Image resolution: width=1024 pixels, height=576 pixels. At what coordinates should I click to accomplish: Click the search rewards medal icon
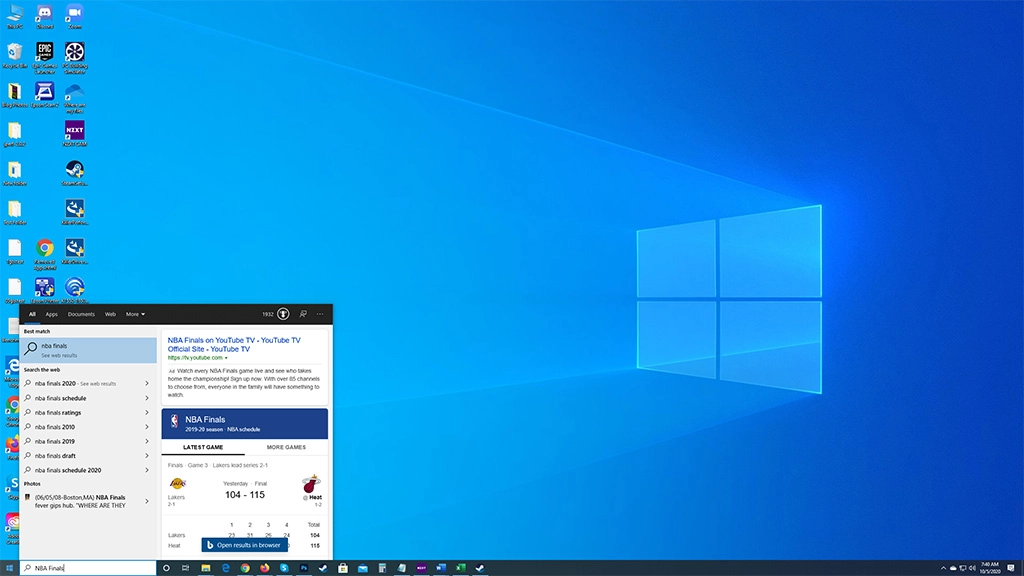(x=283, y=314)
